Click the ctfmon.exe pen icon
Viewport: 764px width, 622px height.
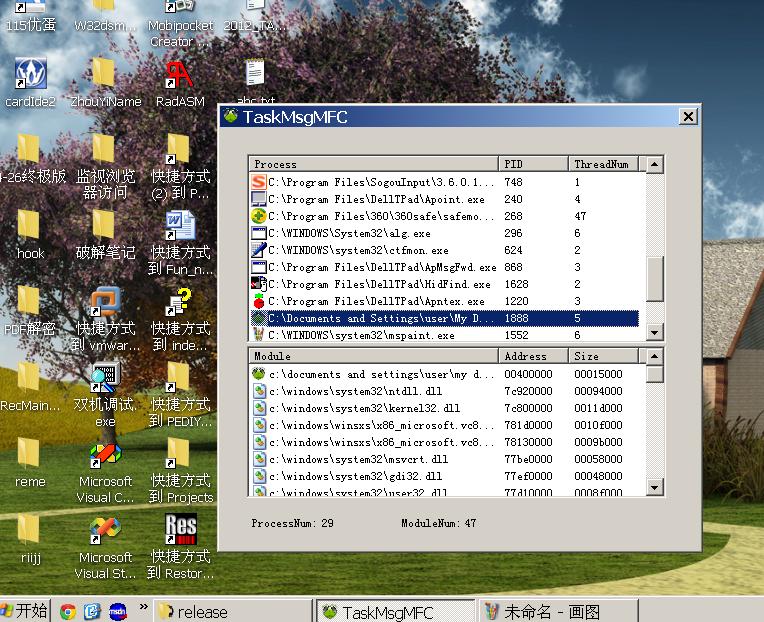[259, 250]
